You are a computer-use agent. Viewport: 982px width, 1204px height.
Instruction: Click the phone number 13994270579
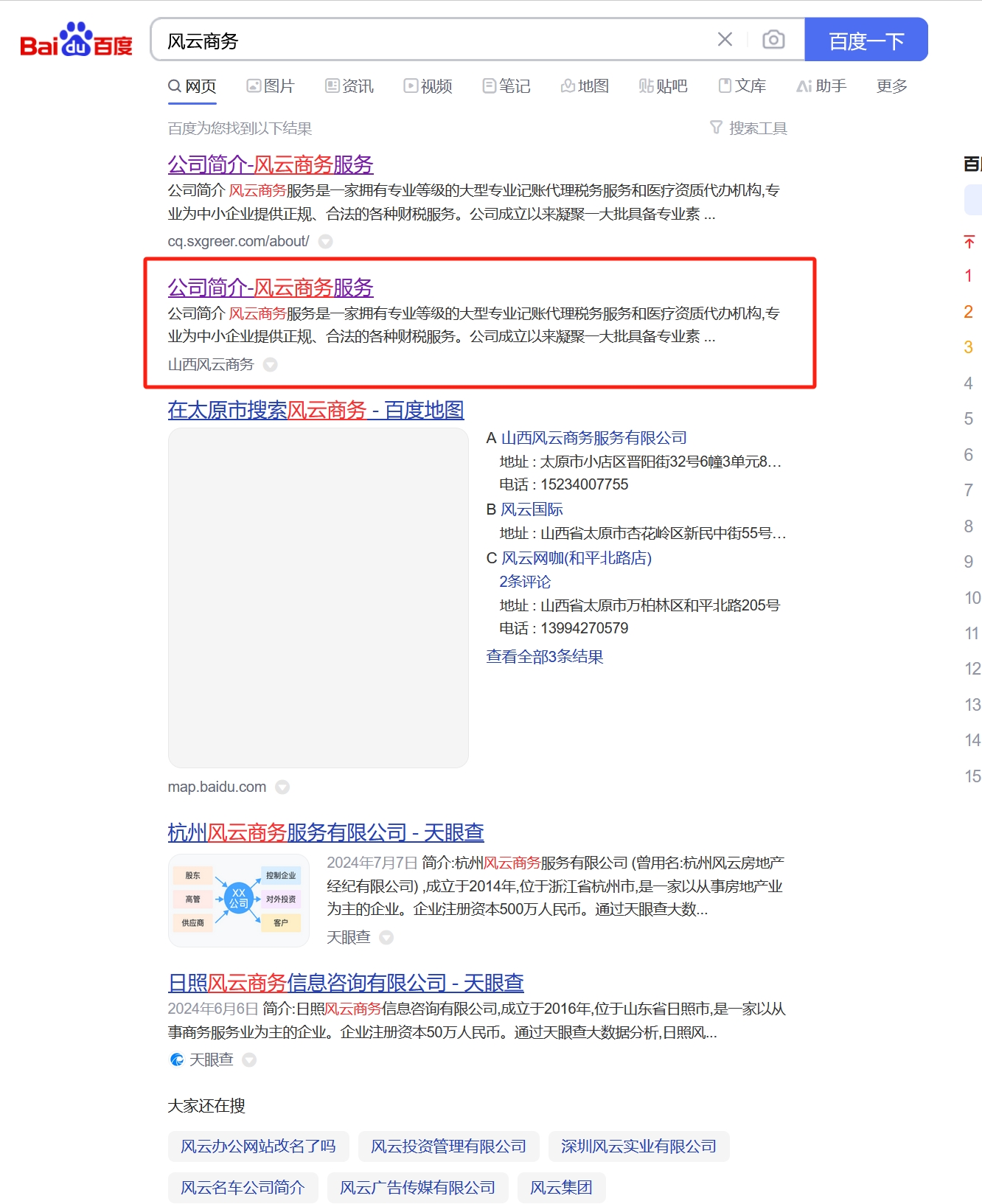click(x=585, y=628)
